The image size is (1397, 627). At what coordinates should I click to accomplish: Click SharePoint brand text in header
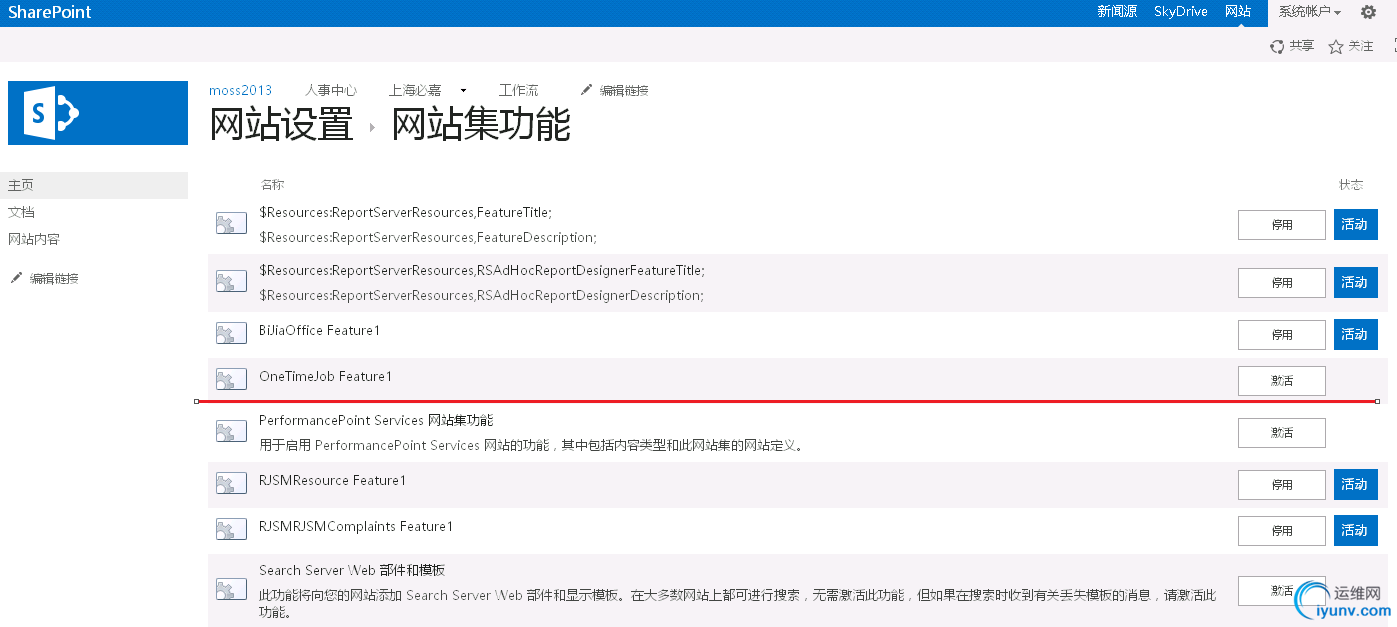tap(50, 12)
